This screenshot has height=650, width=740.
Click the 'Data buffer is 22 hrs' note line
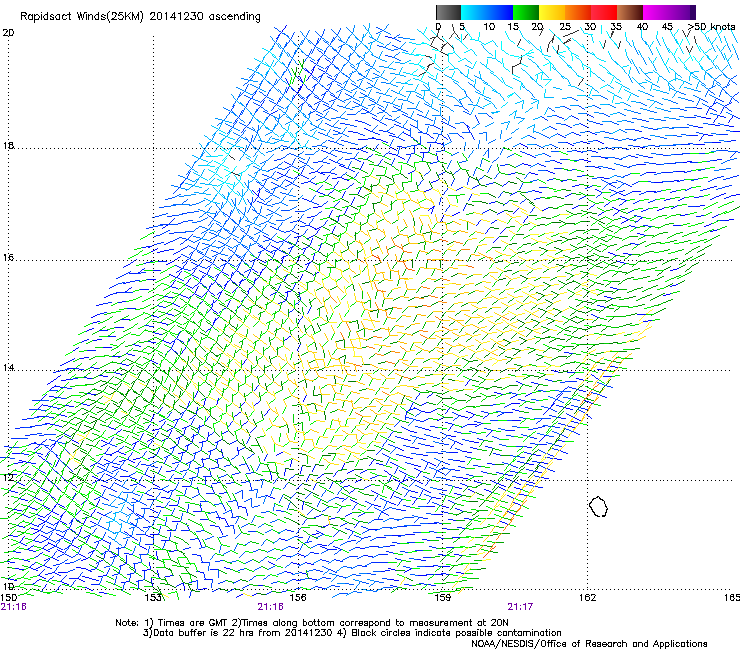[x=352, y=633]
